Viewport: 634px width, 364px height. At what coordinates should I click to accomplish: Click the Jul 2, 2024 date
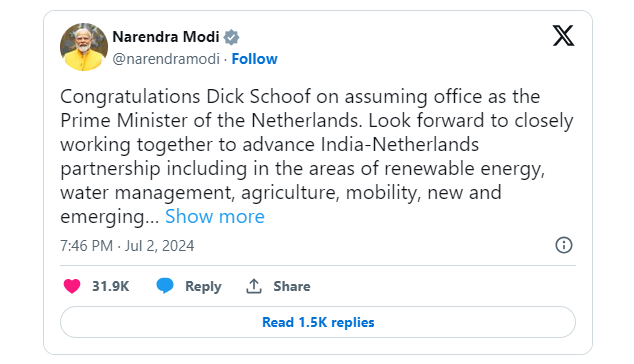click(159, 246)
